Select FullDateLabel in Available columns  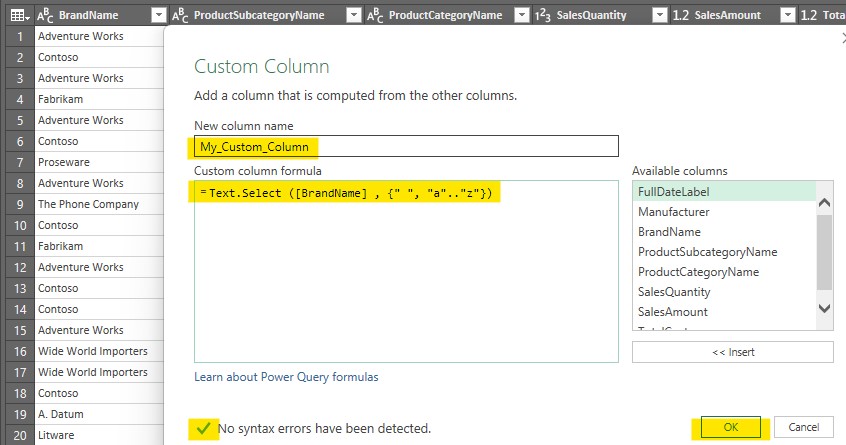[672, 192]
